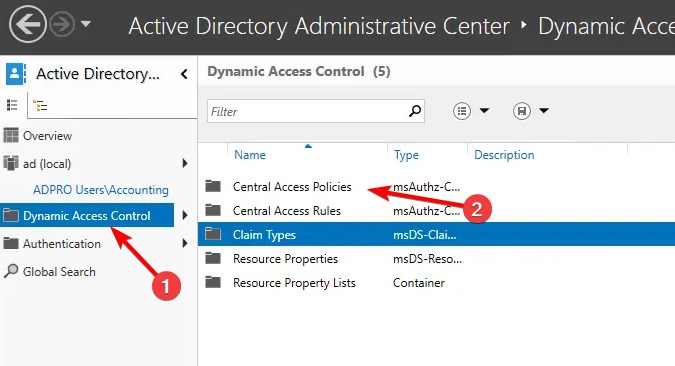Click the Central Access Policies folder icon
This screenshot has width=675, height=366.
click(213, 186)
